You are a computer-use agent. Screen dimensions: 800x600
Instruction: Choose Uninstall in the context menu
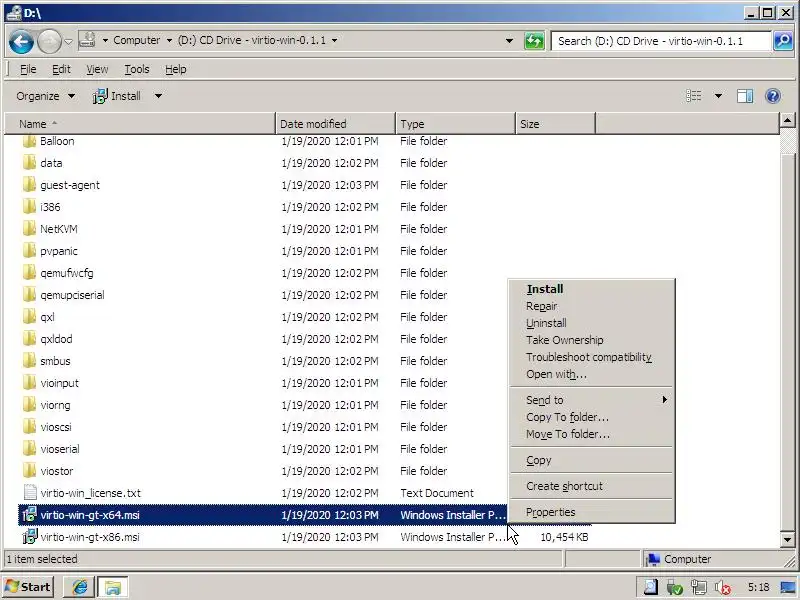pyautogui.click(x=592, y=323)
